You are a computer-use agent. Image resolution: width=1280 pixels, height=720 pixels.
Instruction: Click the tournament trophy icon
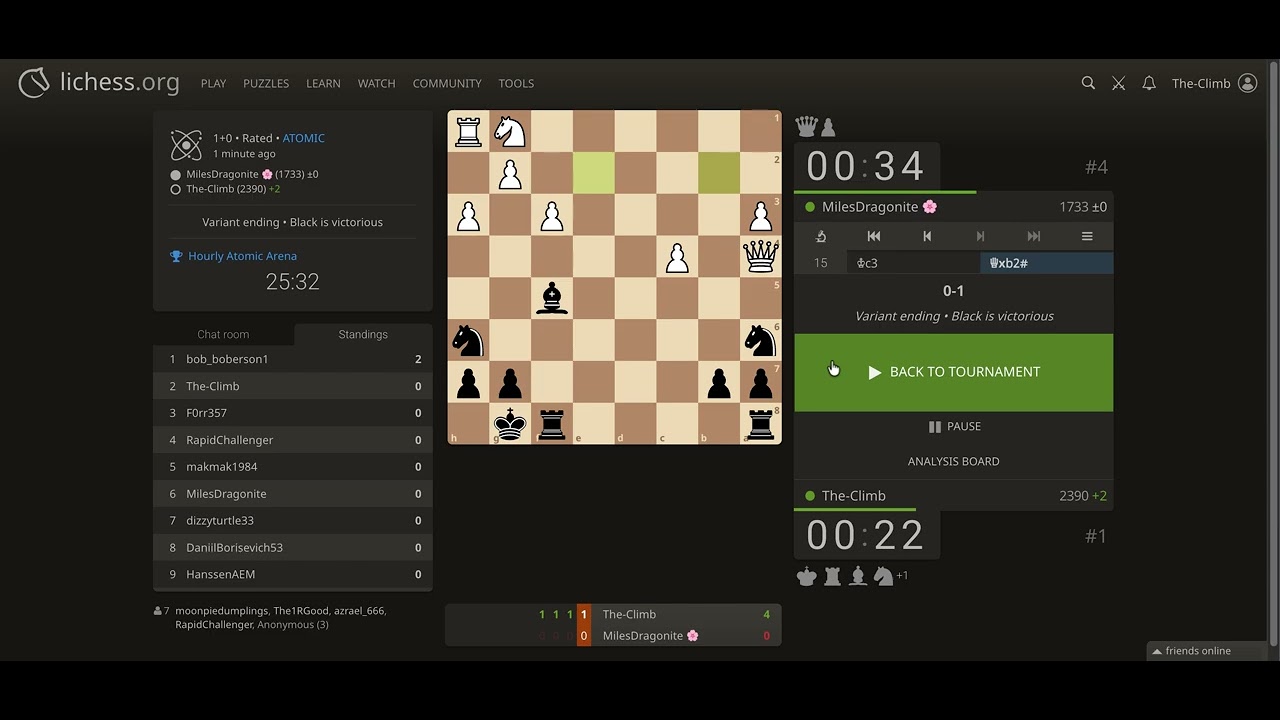[176, 256]
